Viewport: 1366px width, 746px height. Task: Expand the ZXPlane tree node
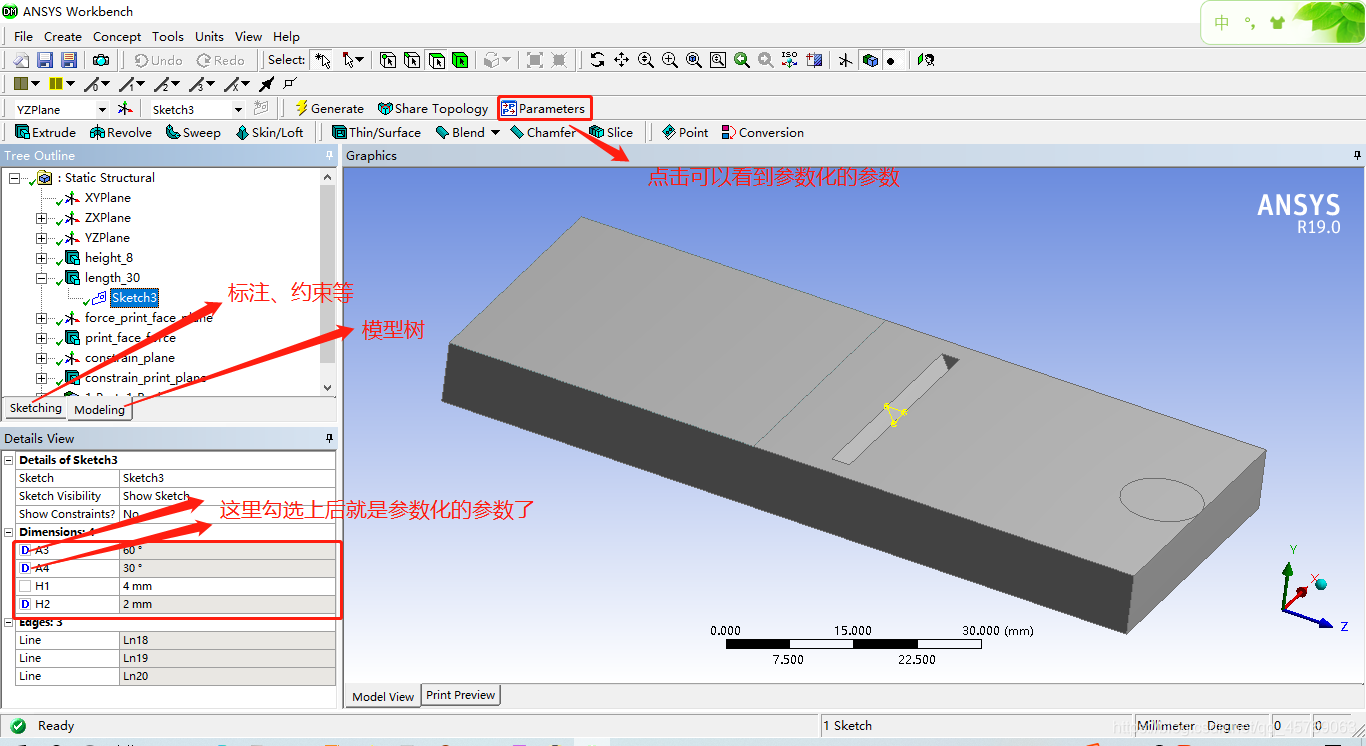pyautogui.click(x=41, y=218)
